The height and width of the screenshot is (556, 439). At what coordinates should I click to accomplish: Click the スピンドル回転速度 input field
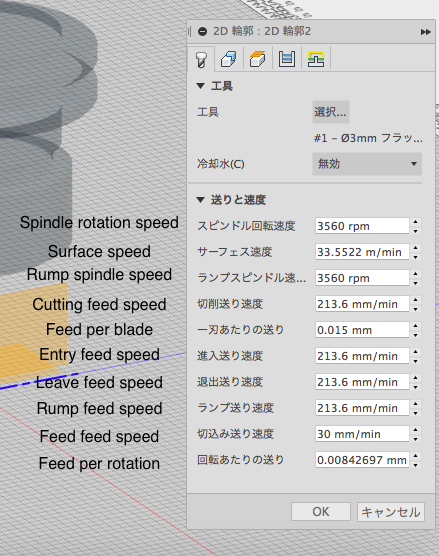click(362, 226)
